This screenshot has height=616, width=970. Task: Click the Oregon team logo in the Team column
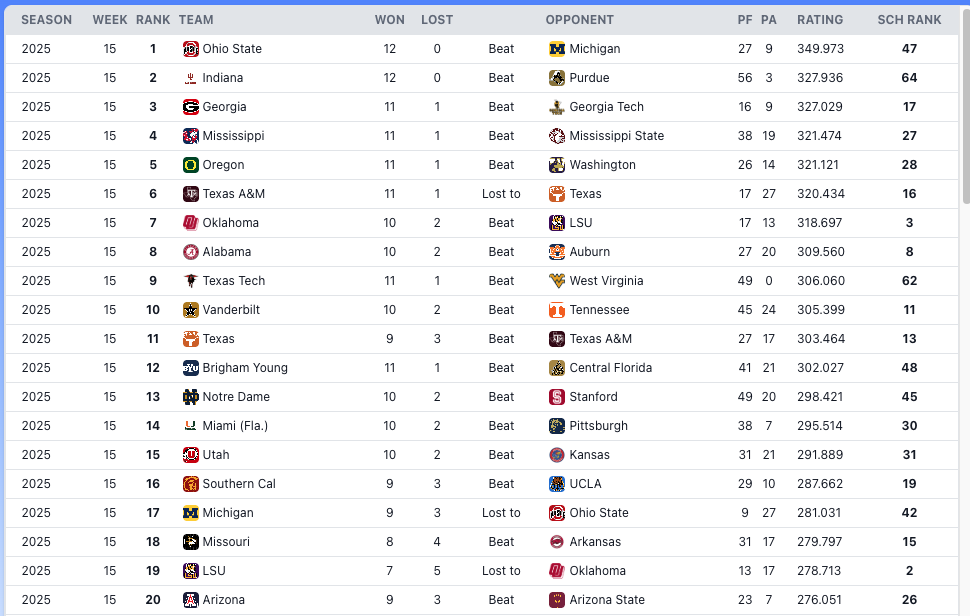[x=191, y=165]
